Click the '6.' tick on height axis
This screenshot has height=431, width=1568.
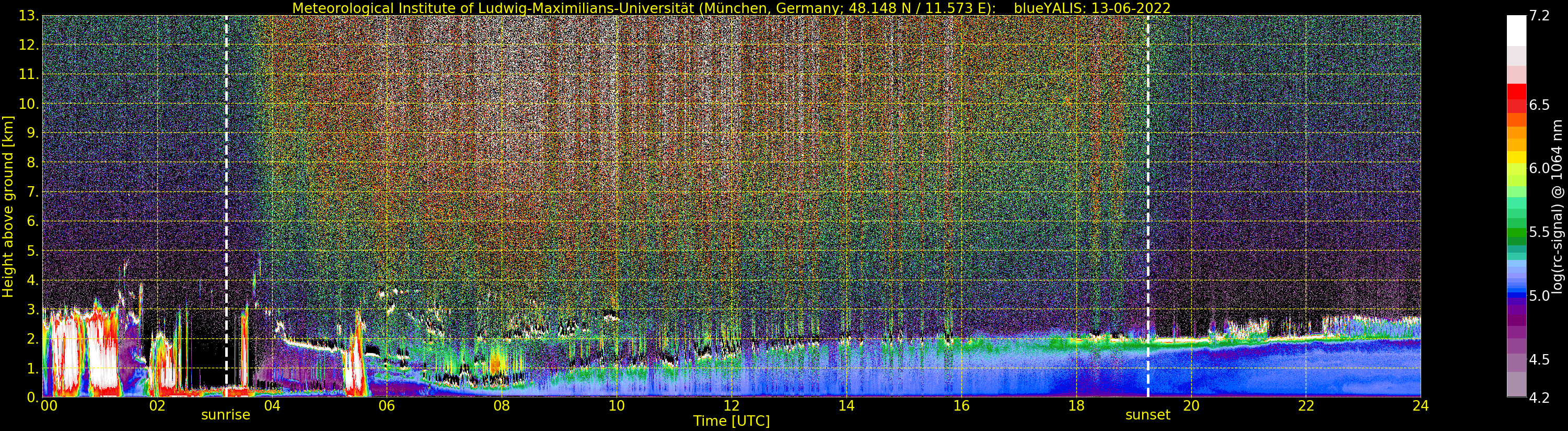[33, 221]
